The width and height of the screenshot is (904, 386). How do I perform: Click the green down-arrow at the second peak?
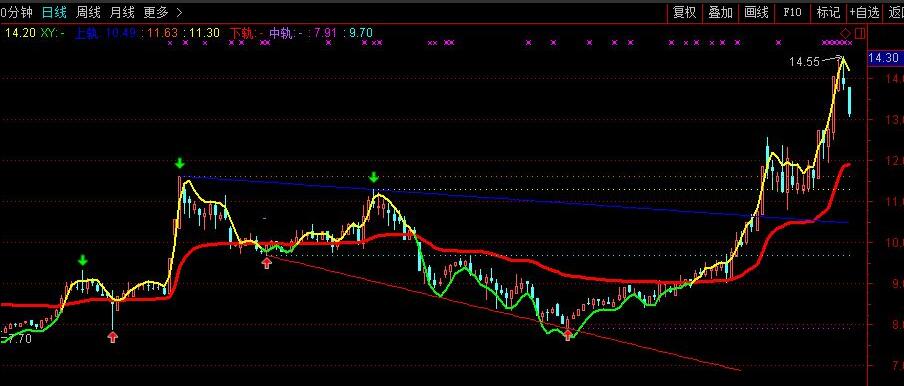click(x=374, y=177)
